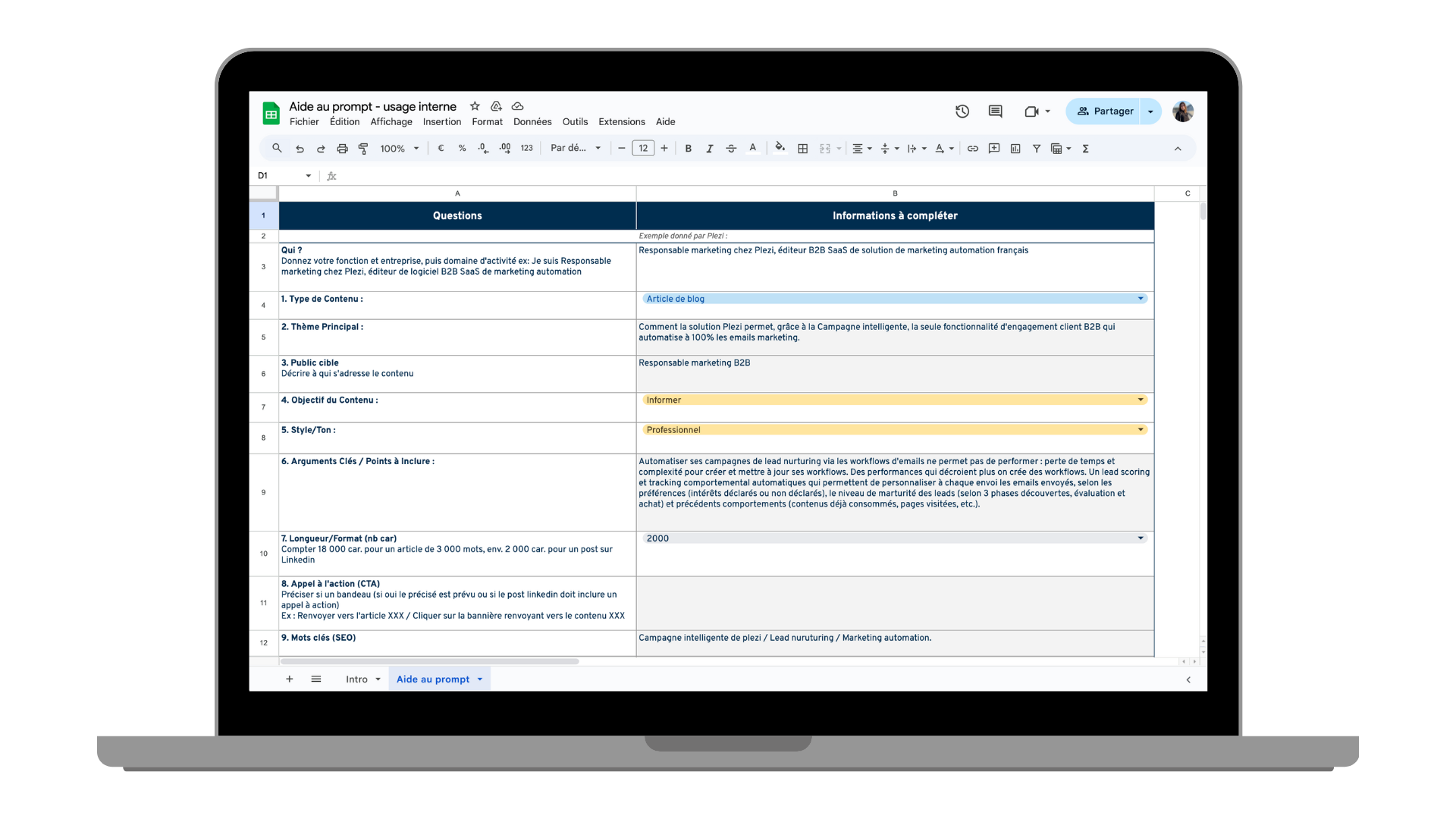This screenshot has width=1456, height=819.
Task: Open the functions sigma menu
Action: pyautogui.click(x=1086, y=149)
